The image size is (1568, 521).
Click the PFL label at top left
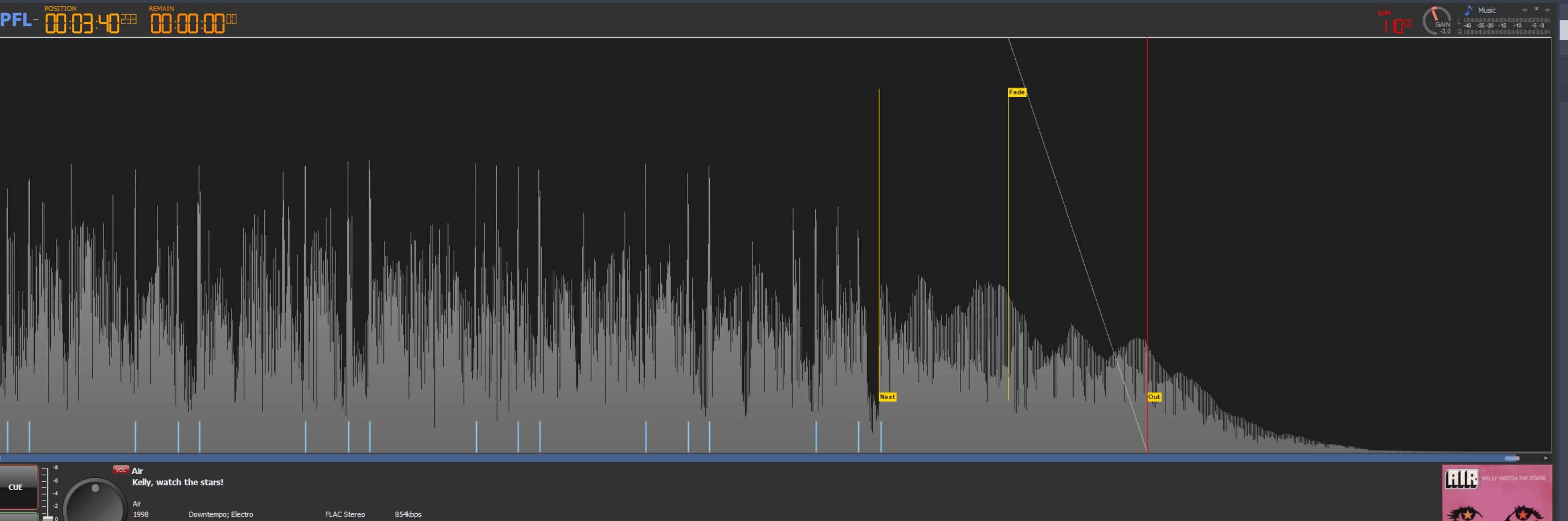16,20
